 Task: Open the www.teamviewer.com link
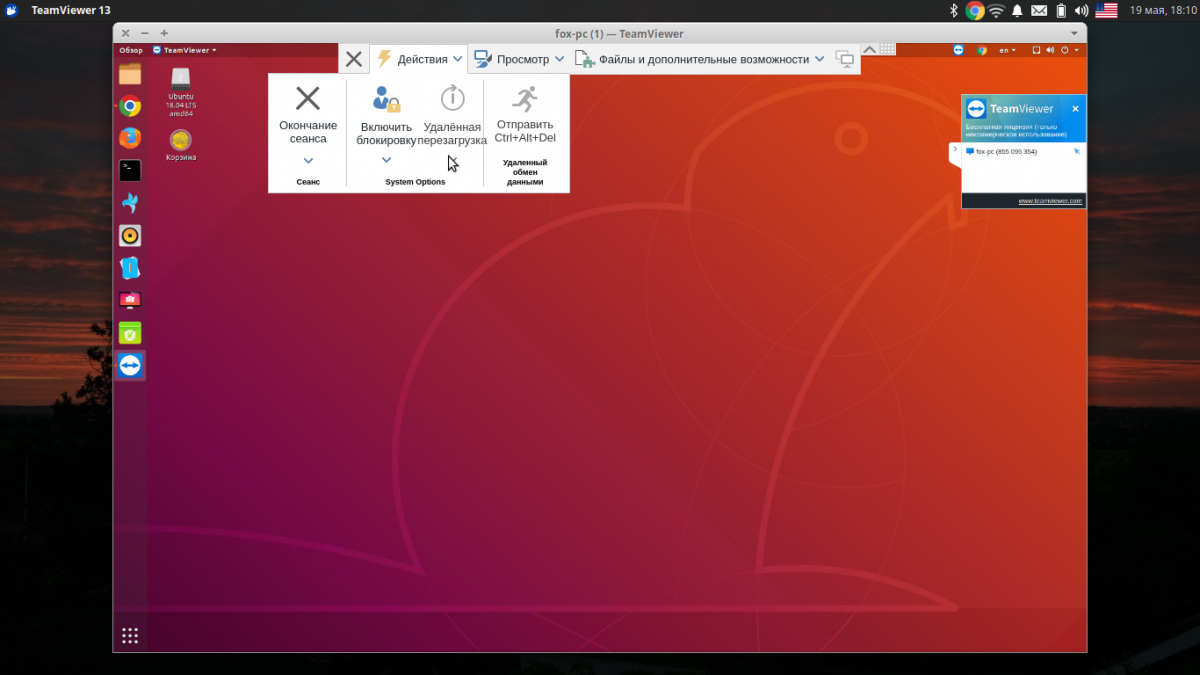[1049, 201]
